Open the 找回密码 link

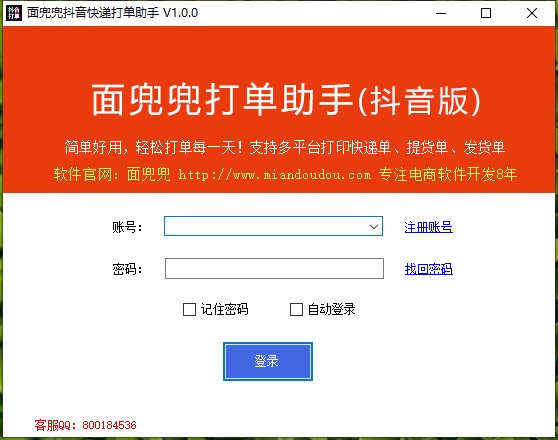click(x=428, y=269)
